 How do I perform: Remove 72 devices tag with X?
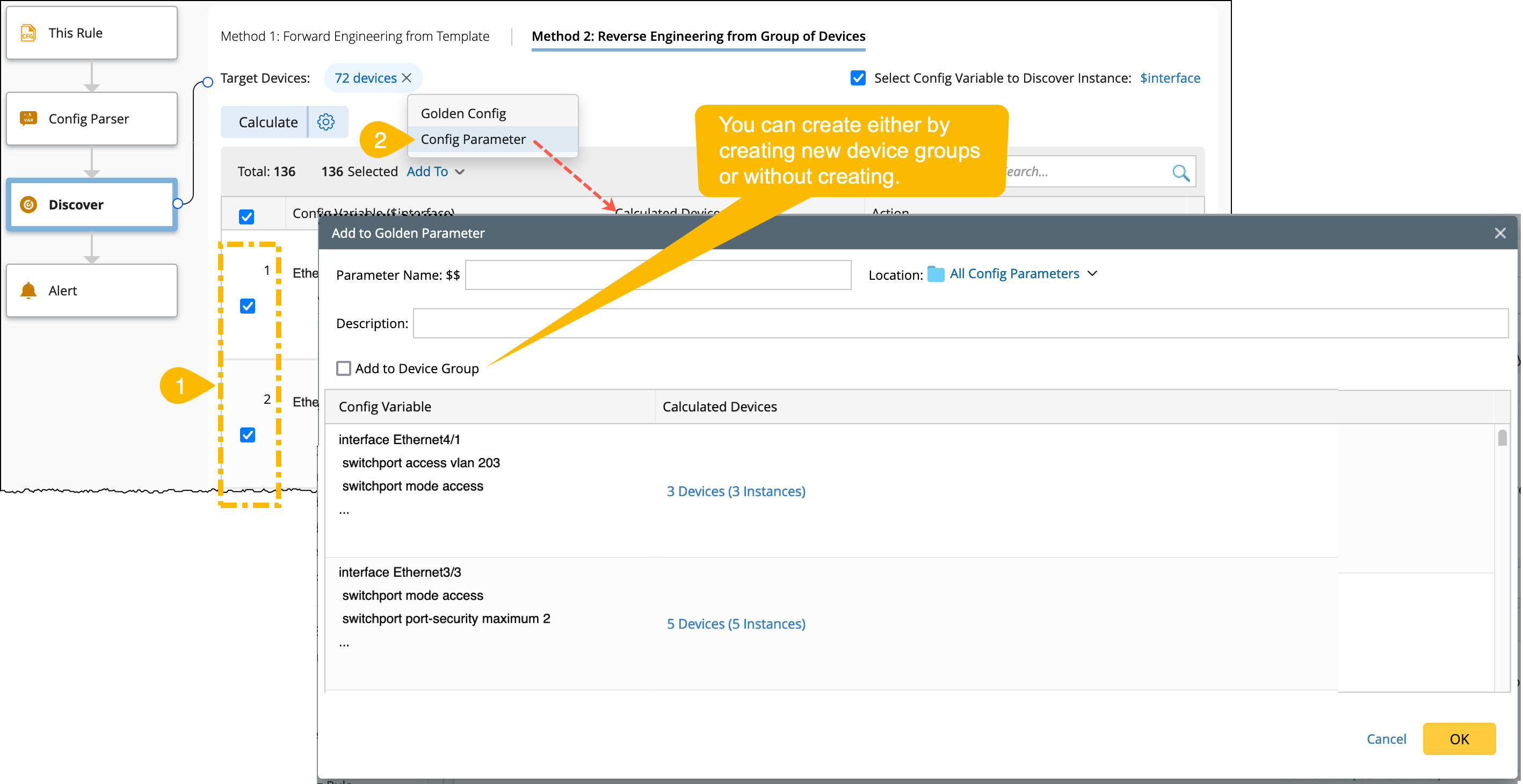coord(407,78)
